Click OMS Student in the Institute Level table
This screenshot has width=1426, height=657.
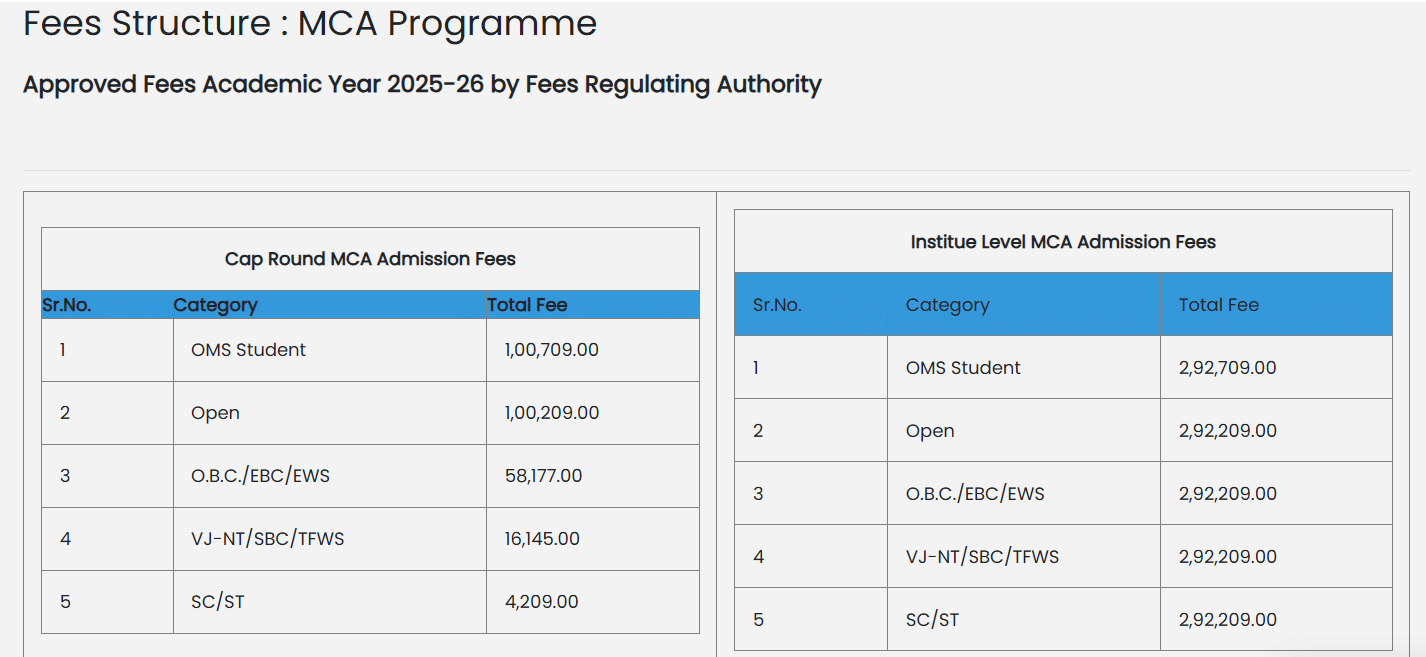[x=963, y=368]
